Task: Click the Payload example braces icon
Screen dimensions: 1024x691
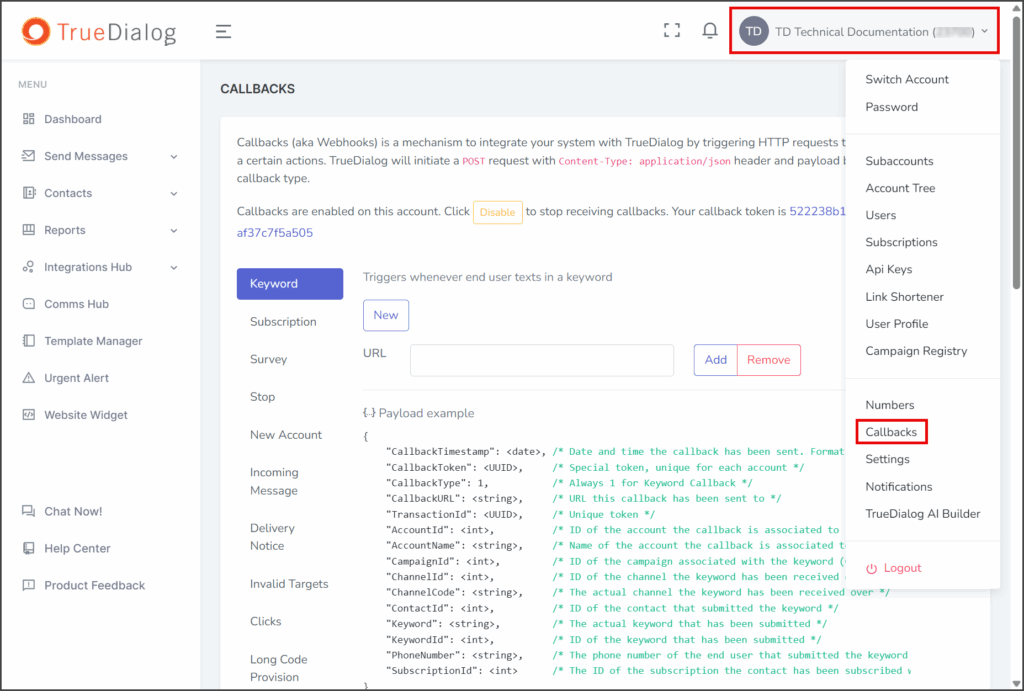Action: pos(369,413)
